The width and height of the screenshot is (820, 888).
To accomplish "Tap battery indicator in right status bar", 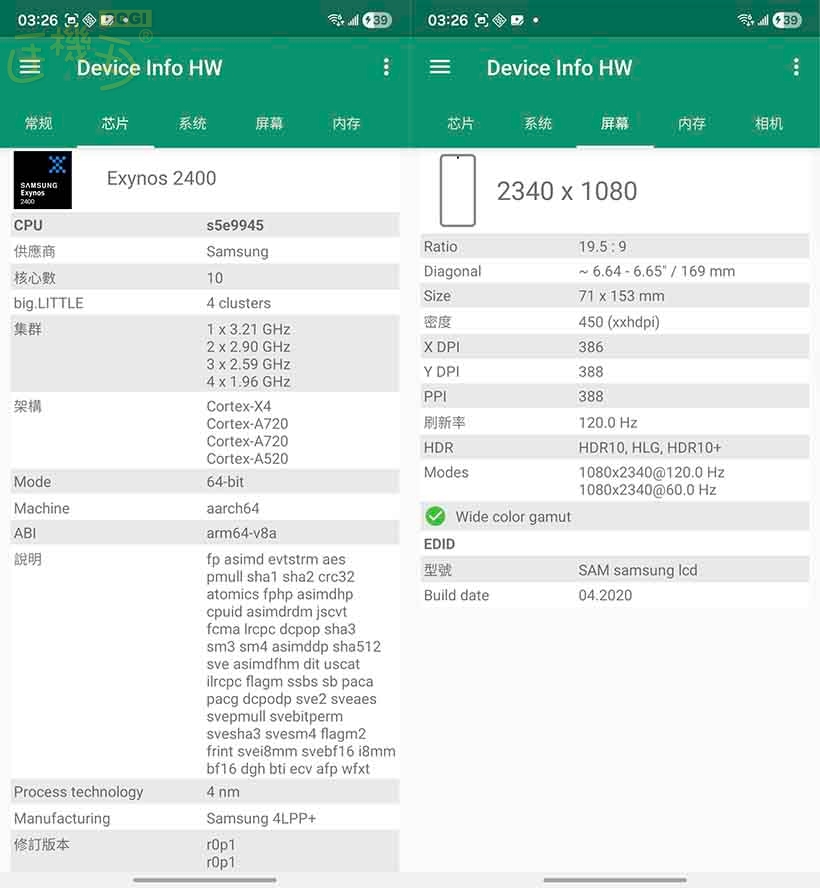I will 786,20.
